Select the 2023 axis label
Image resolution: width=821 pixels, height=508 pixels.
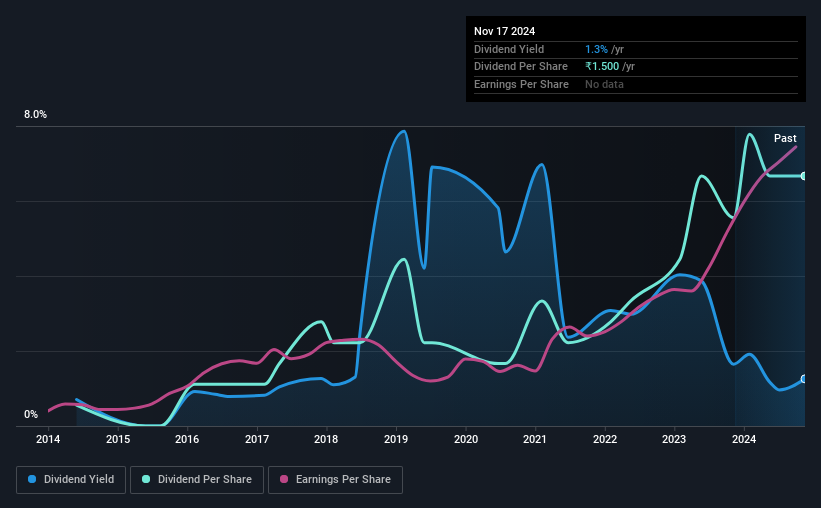[674, 439]
